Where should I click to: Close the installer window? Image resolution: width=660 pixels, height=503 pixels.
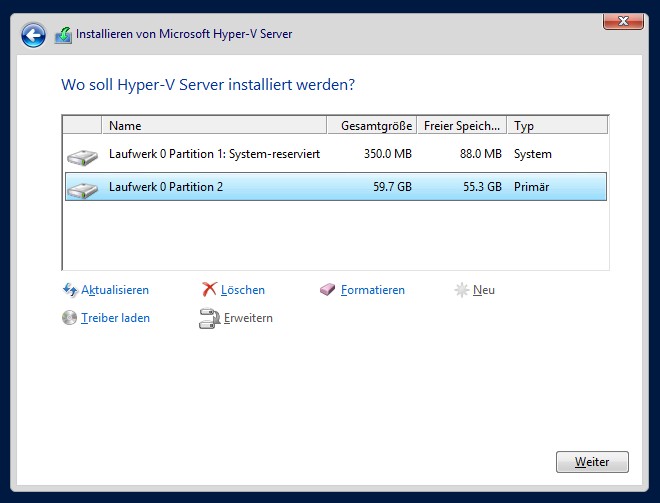623,21
